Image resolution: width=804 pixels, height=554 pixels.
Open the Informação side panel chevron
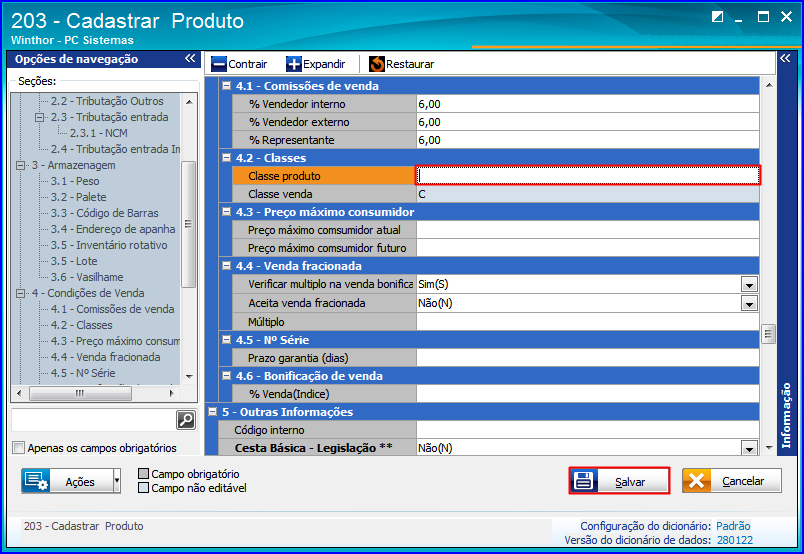click(x=785, y=58)
